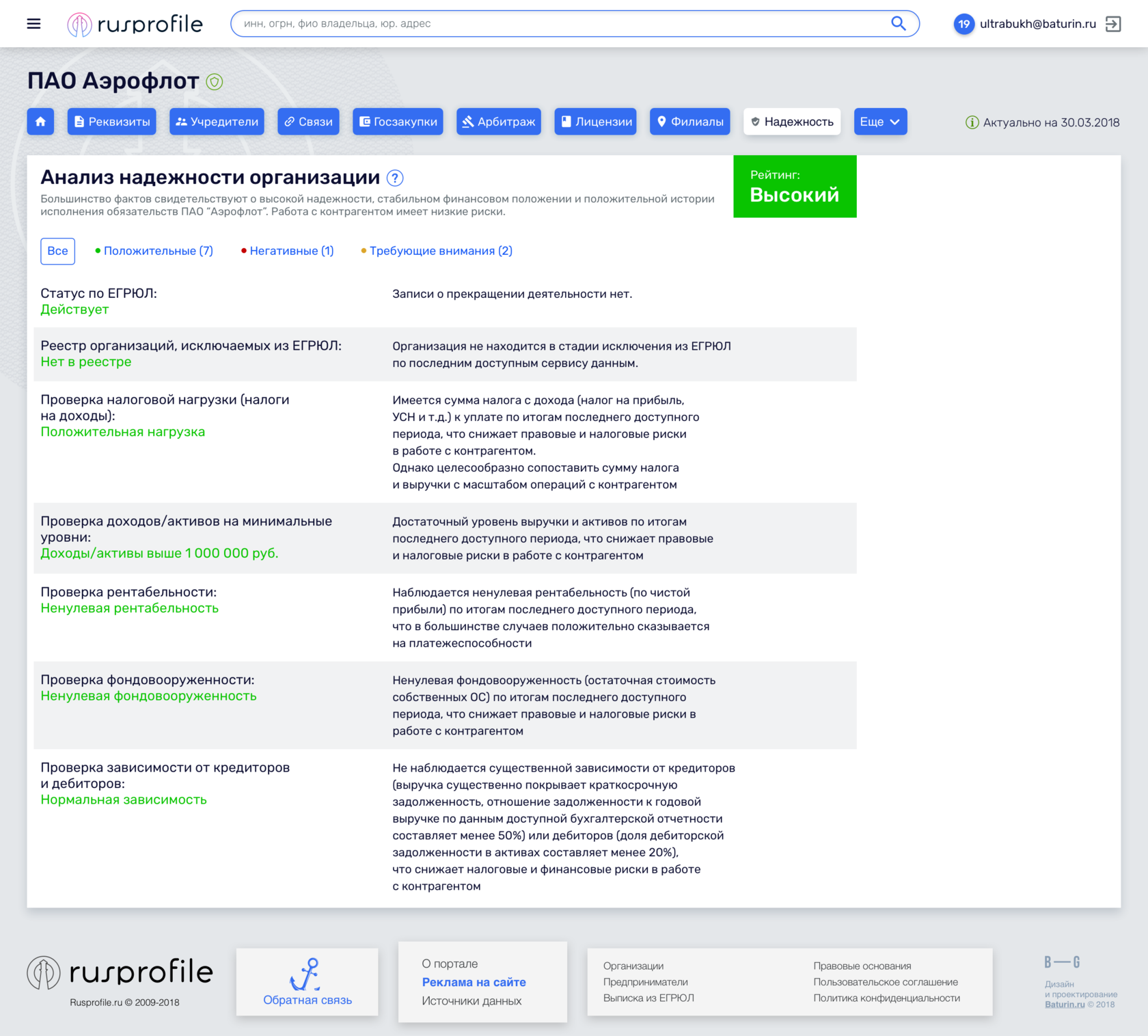Screen dimensions: 1148x1036
Task: Filter by Негативные (1)
Action: point(288,251)
